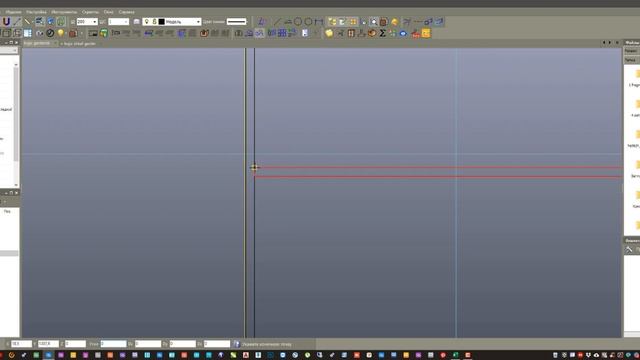Click the yellow helmet icon
This screenshot has height=360, width=640.
394,22
